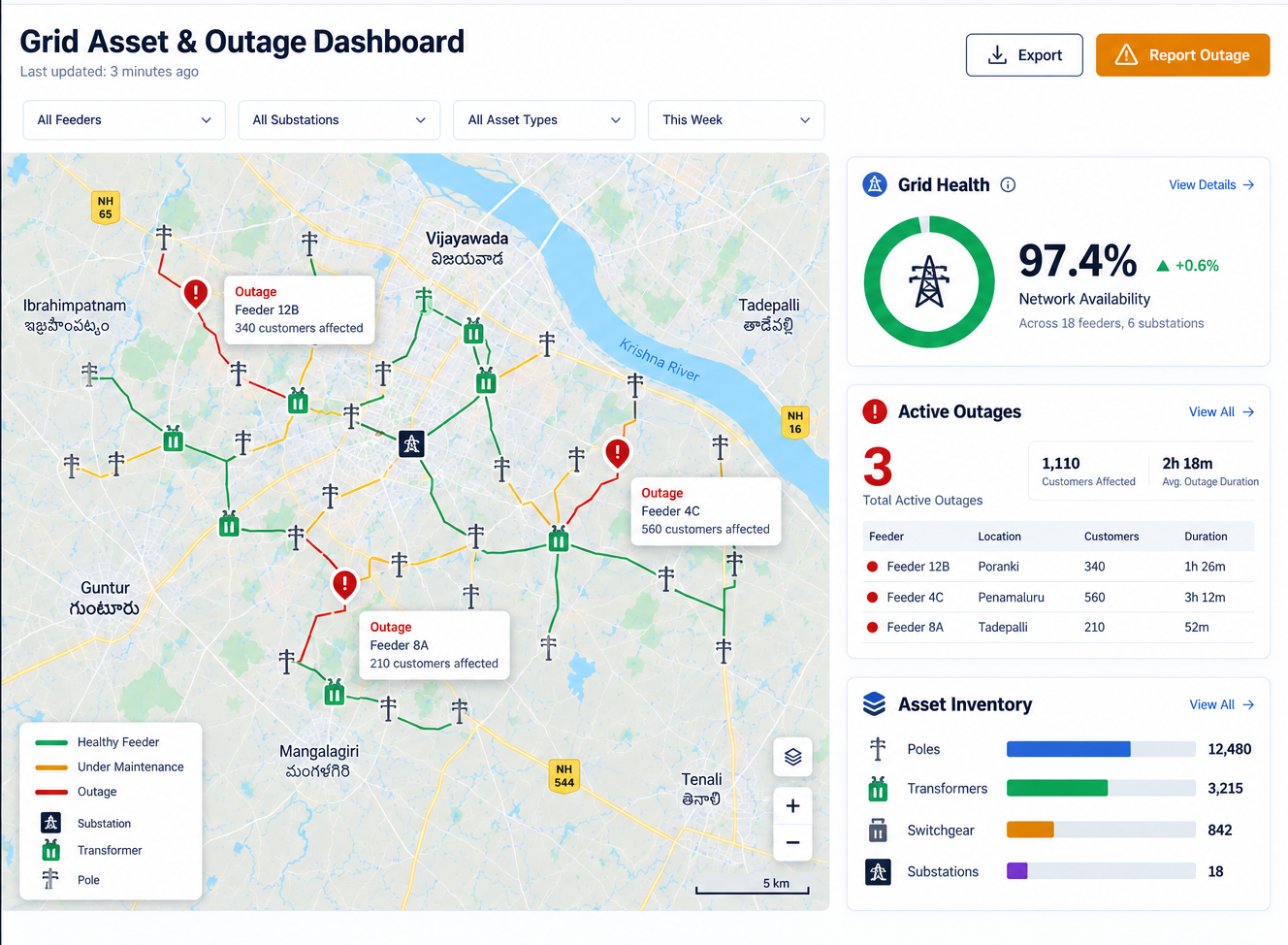The width and height of the screenshot is (1288, 945).
Task: Click the Feeder 4C outage map pin
Action: [x=618, y=453]
